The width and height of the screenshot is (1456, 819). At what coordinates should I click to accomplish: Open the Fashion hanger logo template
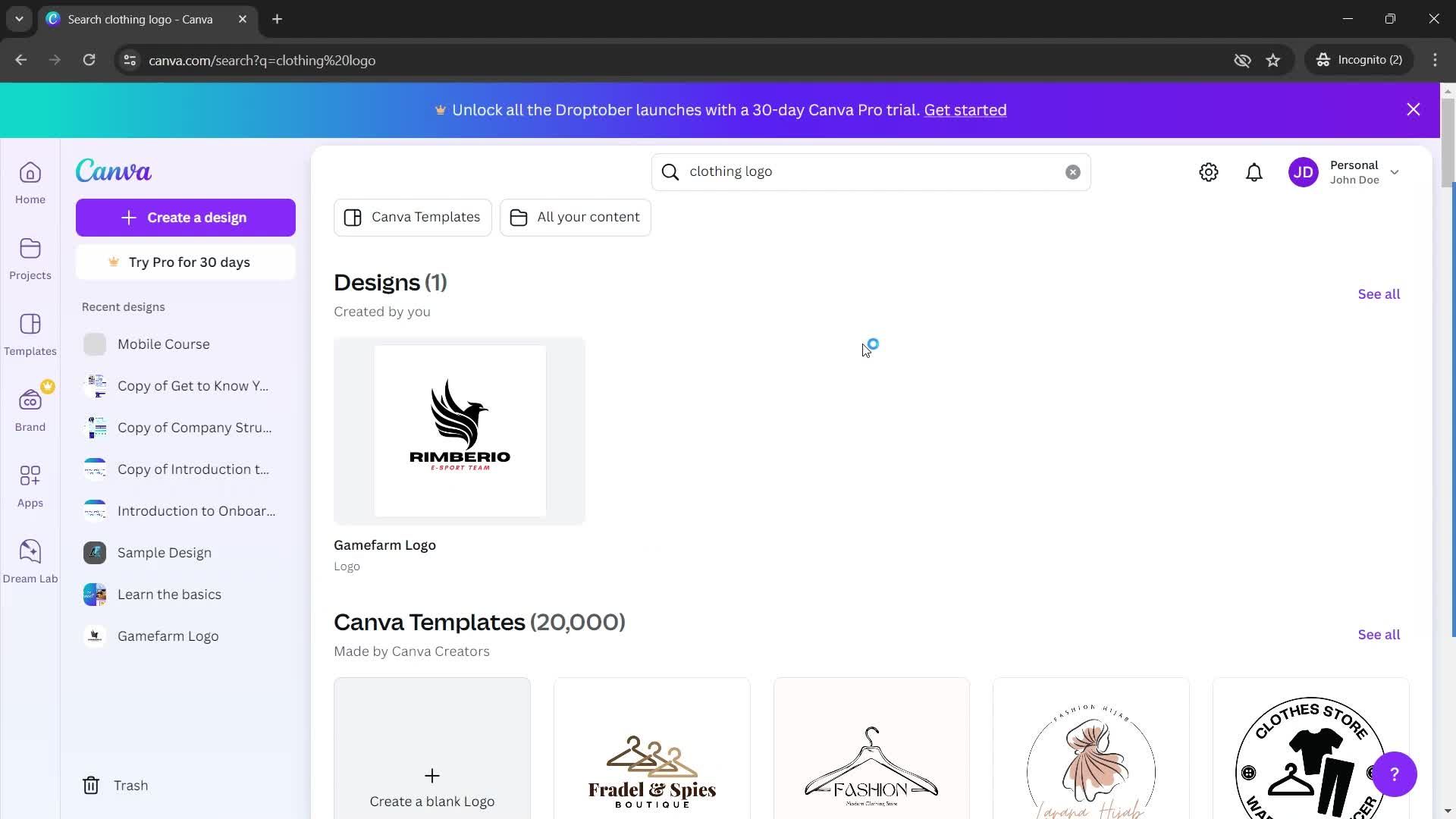pos(871,748)
